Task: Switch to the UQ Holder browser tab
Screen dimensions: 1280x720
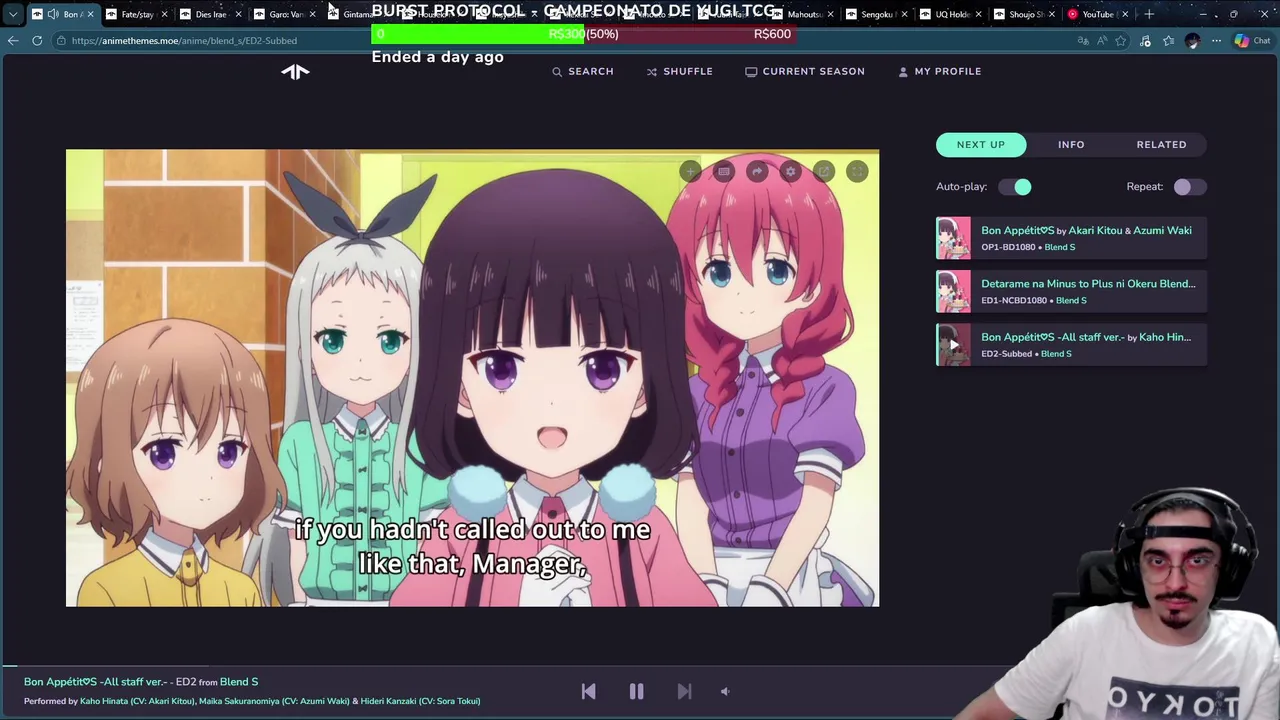Action: point(950,14)
